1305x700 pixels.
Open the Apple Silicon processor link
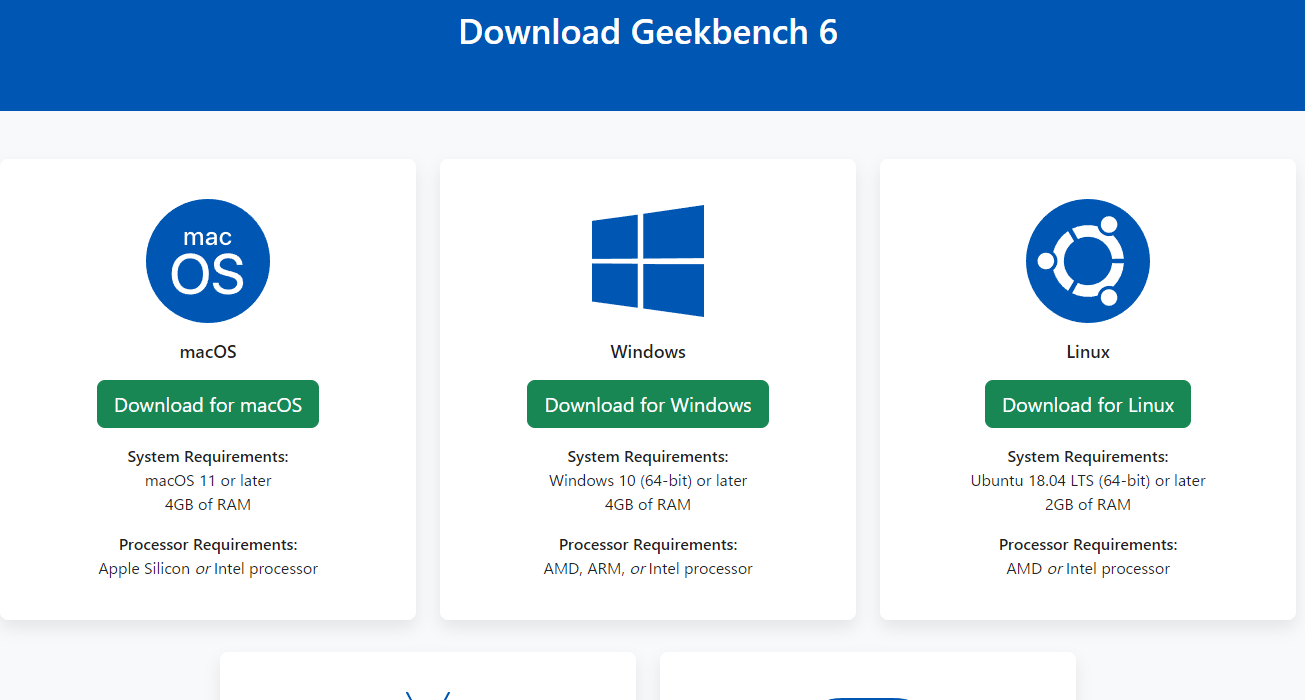[x=142, y=568]
